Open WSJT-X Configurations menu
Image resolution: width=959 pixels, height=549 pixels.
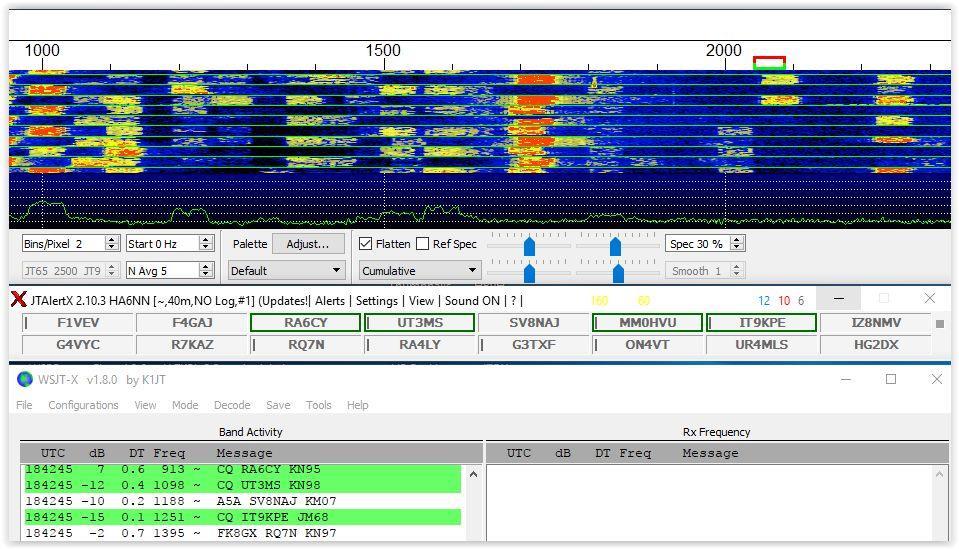point(83,405)
